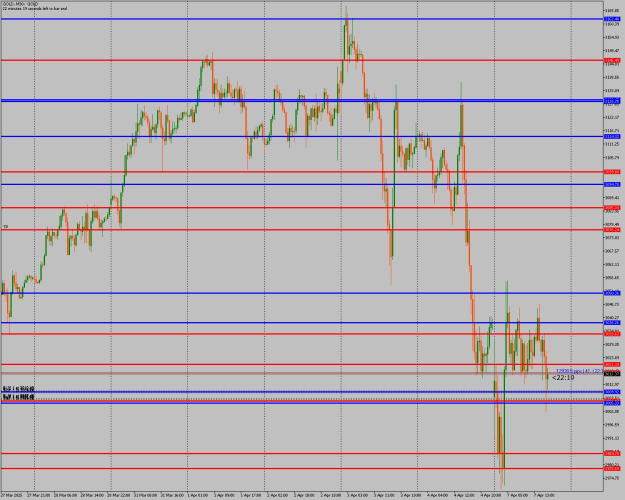Click the '3 Apr 19:00' time axis label

pos(412,495)
